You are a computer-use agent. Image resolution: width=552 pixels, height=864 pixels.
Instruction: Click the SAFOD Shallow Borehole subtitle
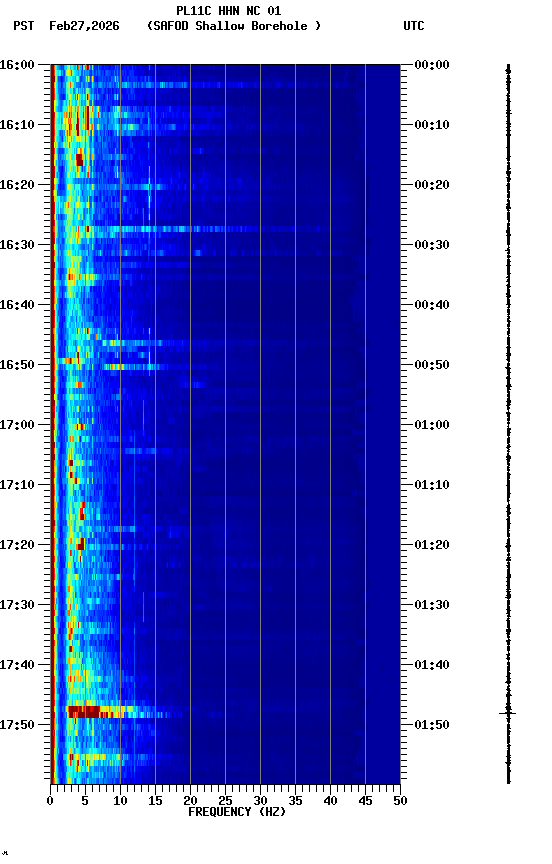pos(234,26)
